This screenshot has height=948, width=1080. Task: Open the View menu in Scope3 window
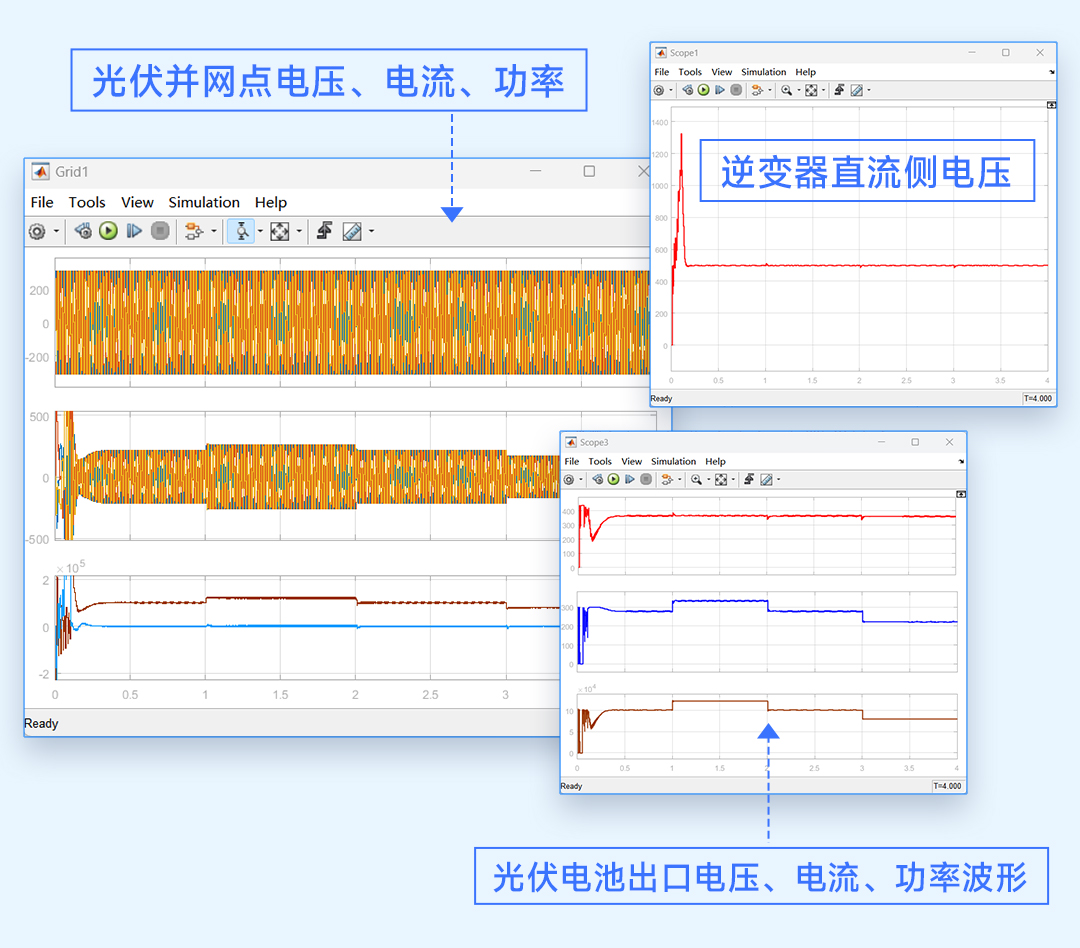632,462
